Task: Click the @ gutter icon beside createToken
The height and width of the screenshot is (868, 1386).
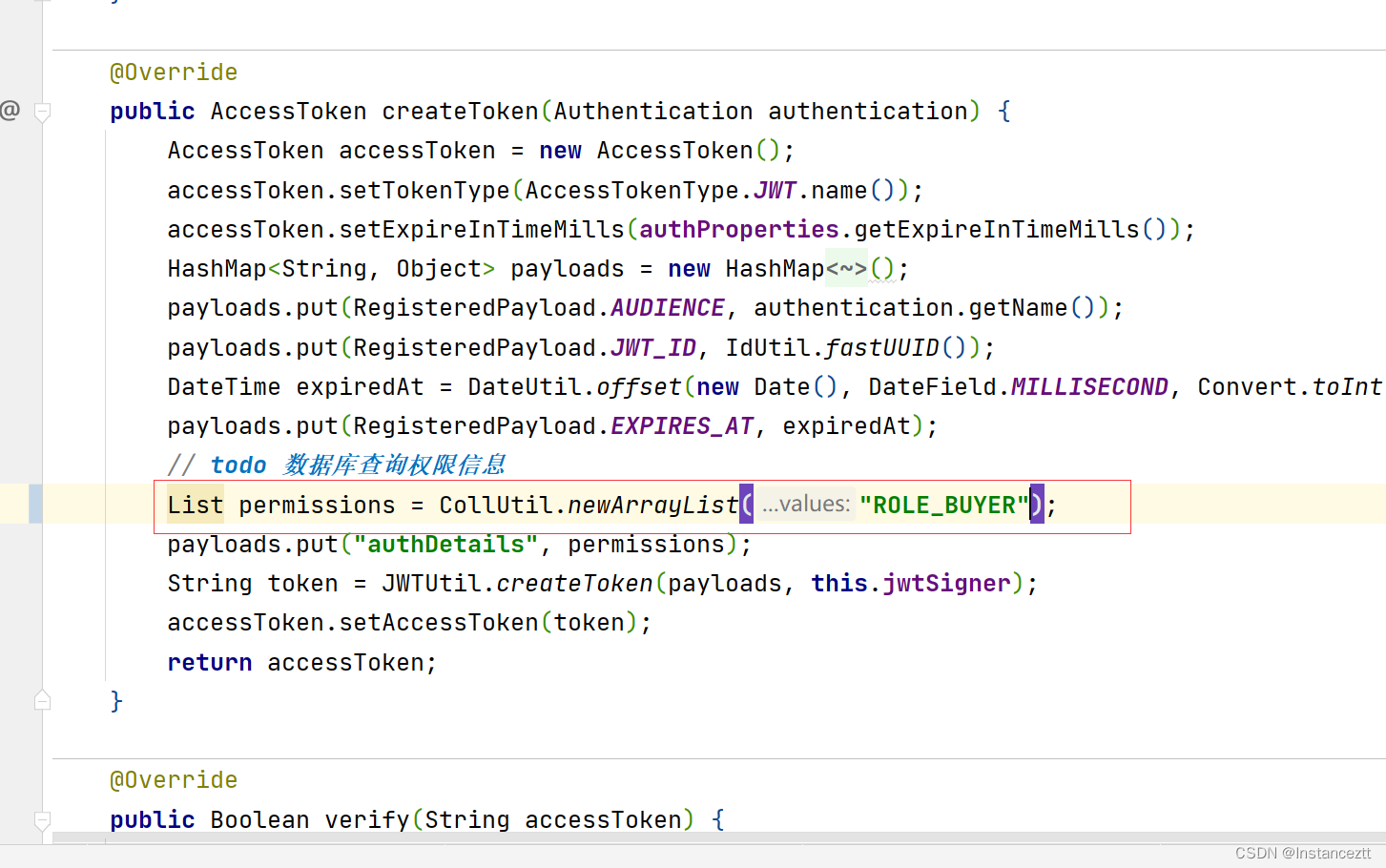Action: coord(10,111)
